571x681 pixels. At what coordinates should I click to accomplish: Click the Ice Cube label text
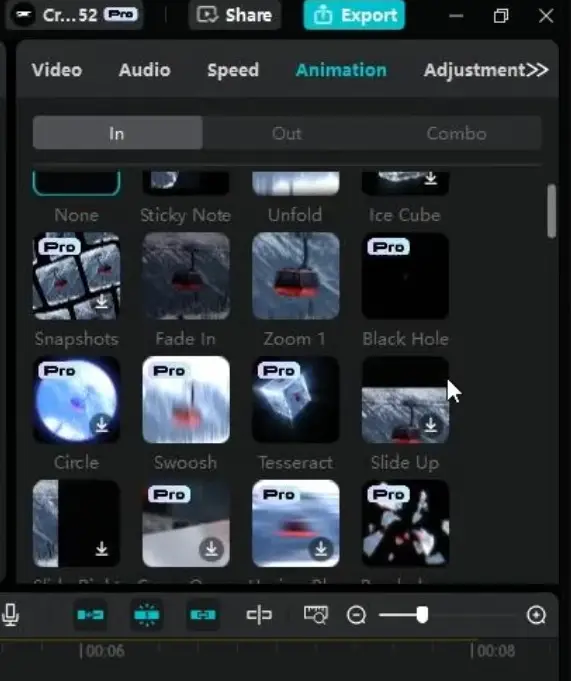tap(405, 215)
